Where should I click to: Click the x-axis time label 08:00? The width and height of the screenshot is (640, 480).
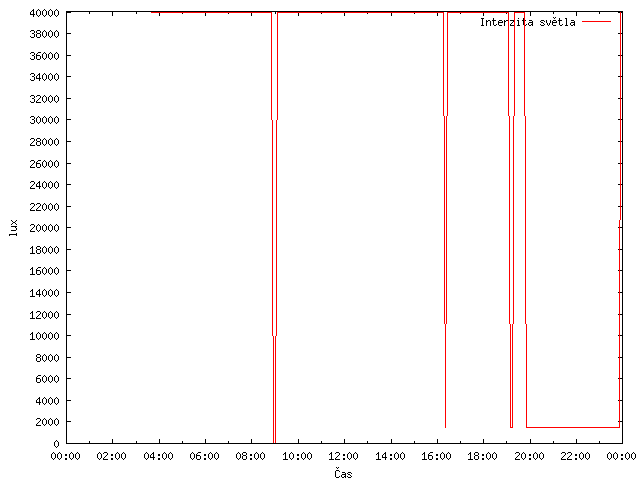[x=251, y=456]
